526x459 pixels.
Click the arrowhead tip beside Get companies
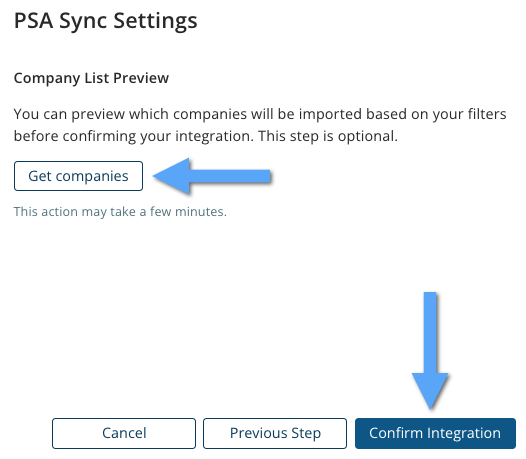click(156, 176)
